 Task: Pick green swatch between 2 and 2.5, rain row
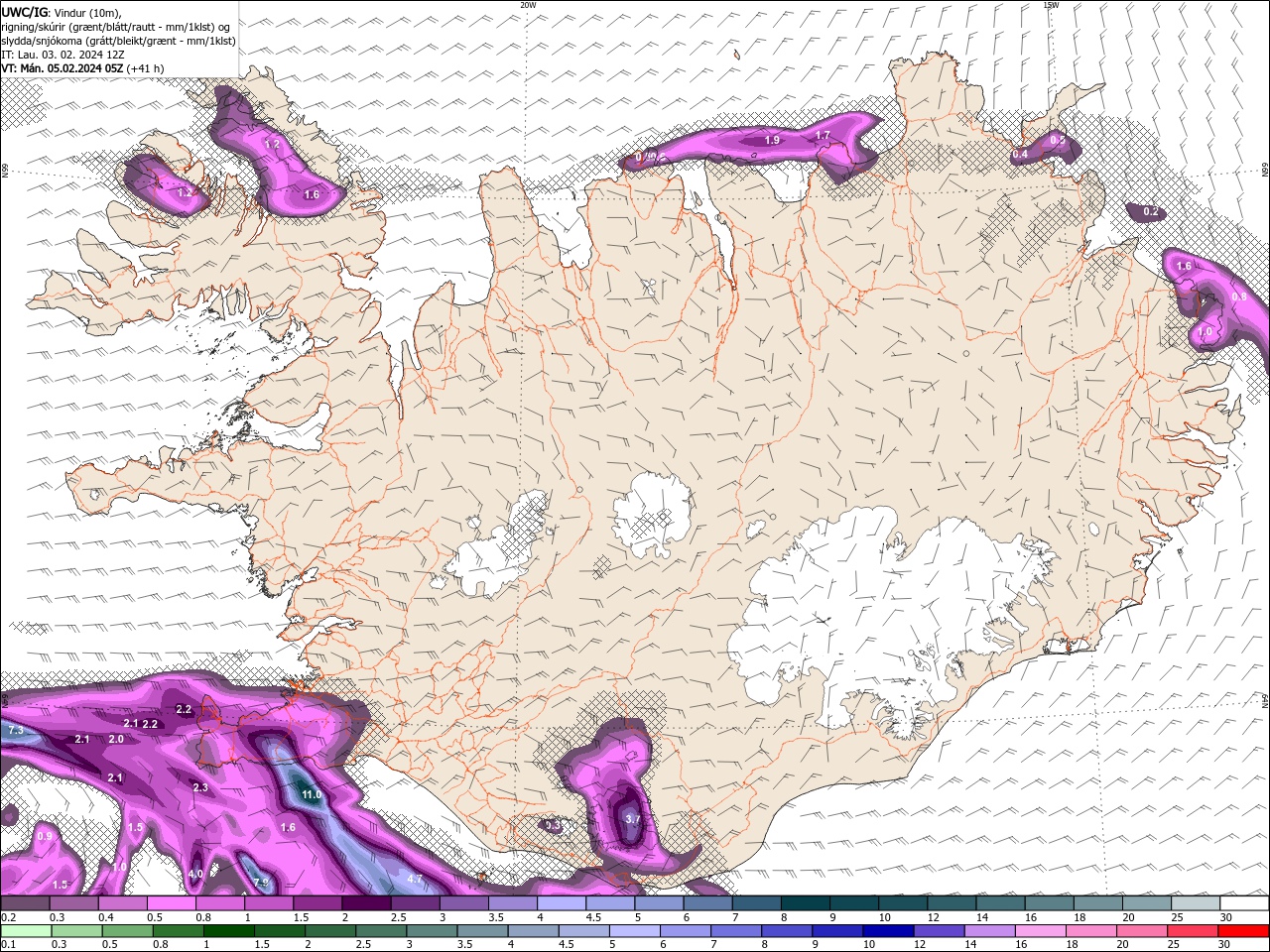click(331, 931)
